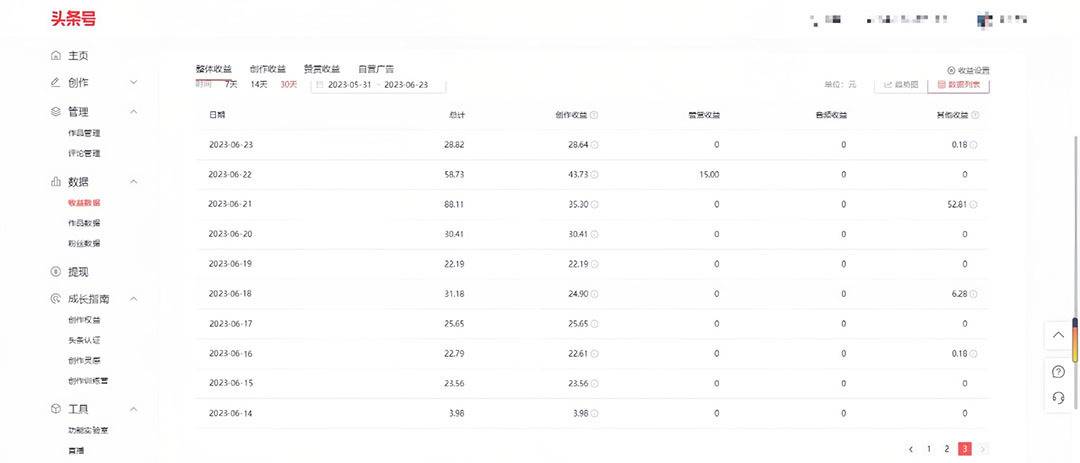This screenshot has width=1080, height=463.
Task: Click the help question mark floating icon
Action: click(1059, 372)
